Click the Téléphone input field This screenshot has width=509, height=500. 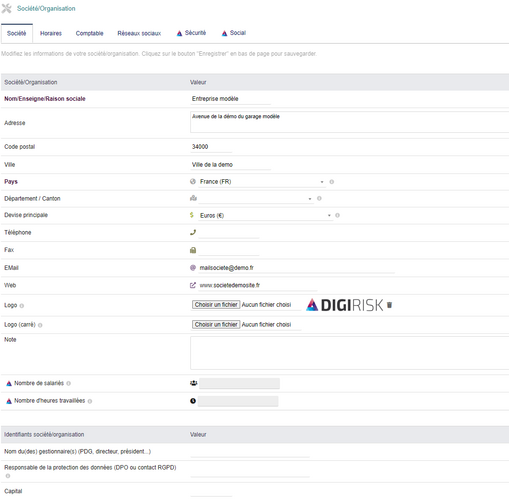[x=229, y=233]
